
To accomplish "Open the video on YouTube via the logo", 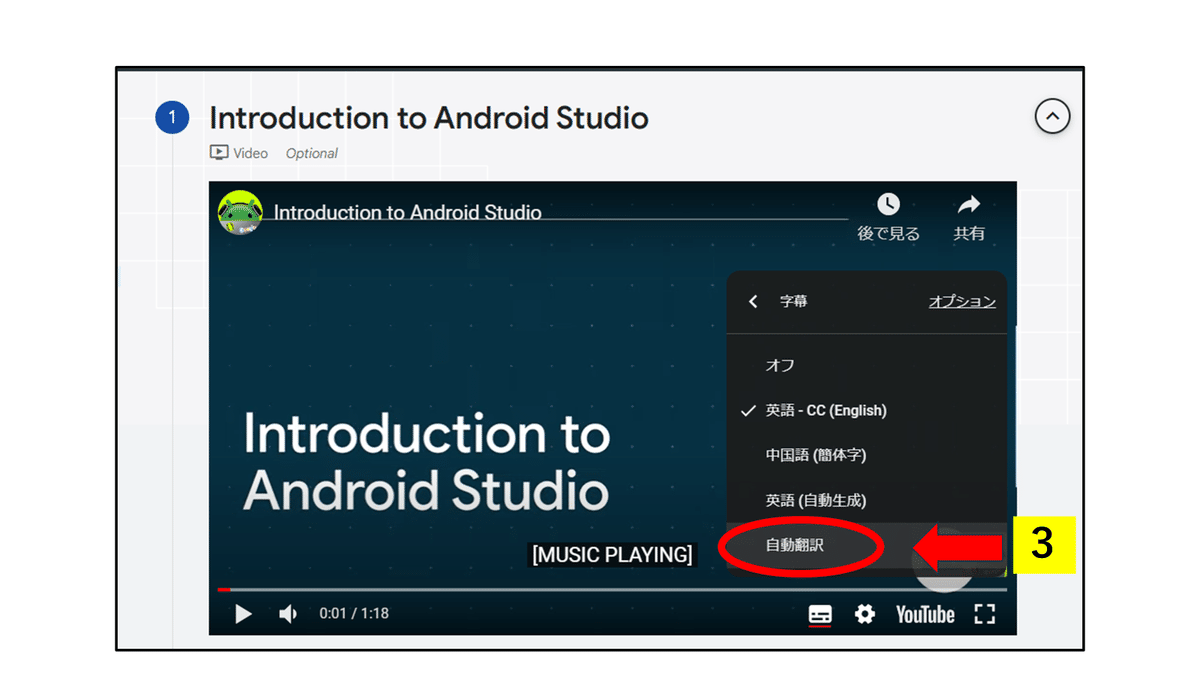I will pyautogui.click(x=925, y=614).
